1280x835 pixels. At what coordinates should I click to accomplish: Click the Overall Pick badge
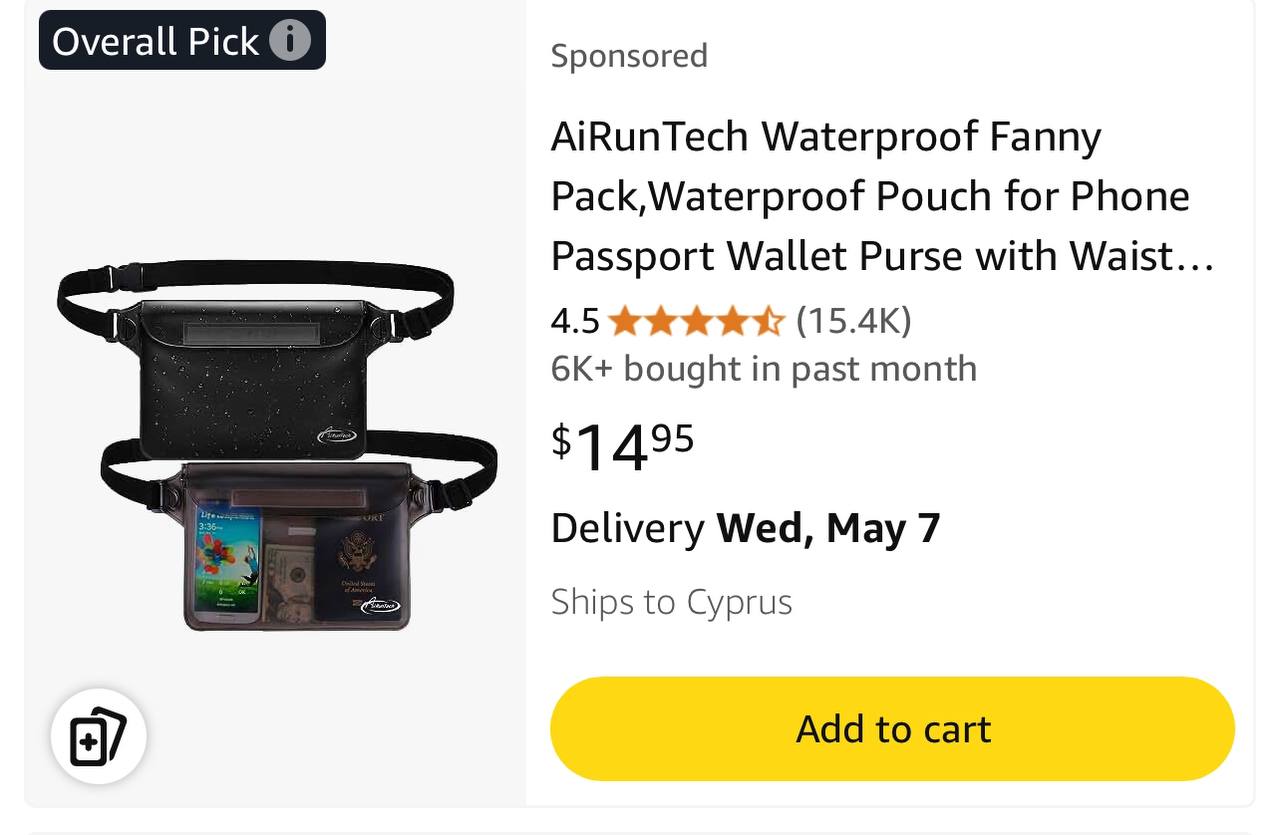[x=182, y=40]
